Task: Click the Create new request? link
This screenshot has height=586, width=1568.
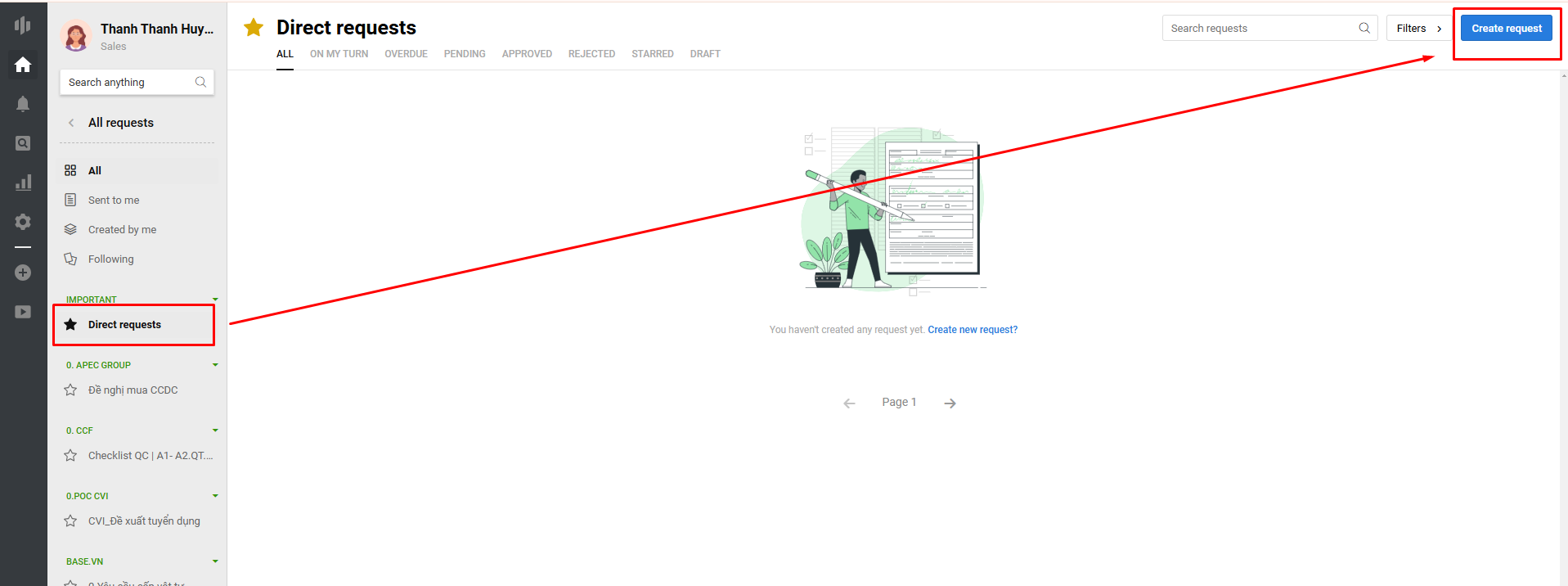Action: (973, 330)
